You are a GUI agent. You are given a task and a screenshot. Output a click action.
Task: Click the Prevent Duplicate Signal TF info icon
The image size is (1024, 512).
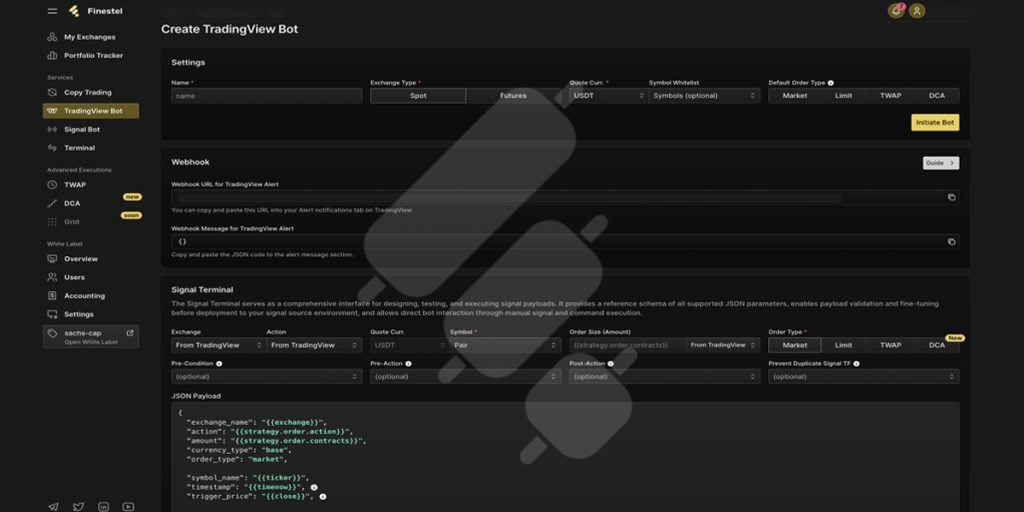click(x=856, y=364)
